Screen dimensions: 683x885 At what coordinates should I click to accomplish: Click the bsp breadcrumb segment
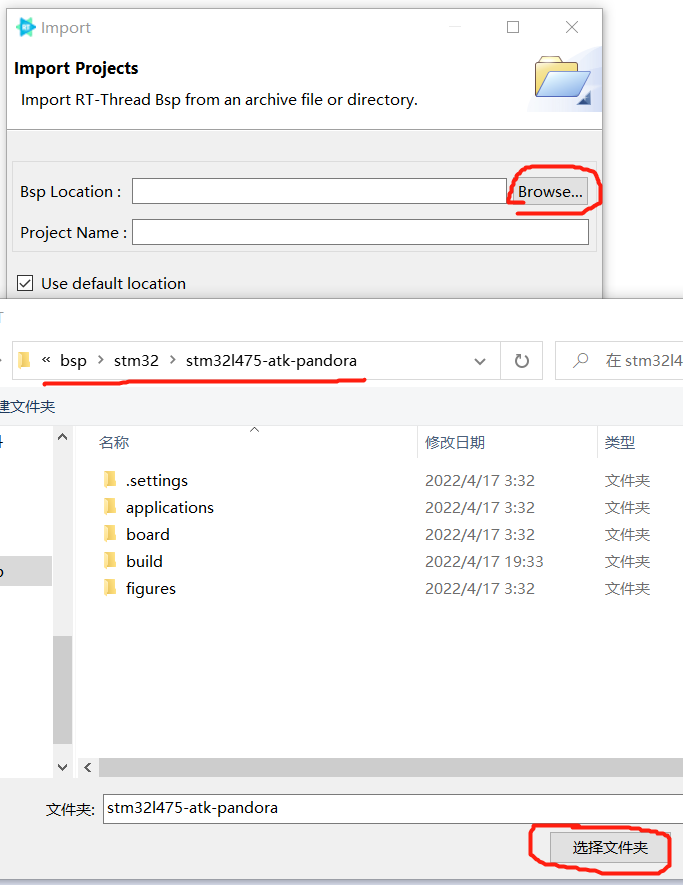pyautogui.click(x=73, y=360)
